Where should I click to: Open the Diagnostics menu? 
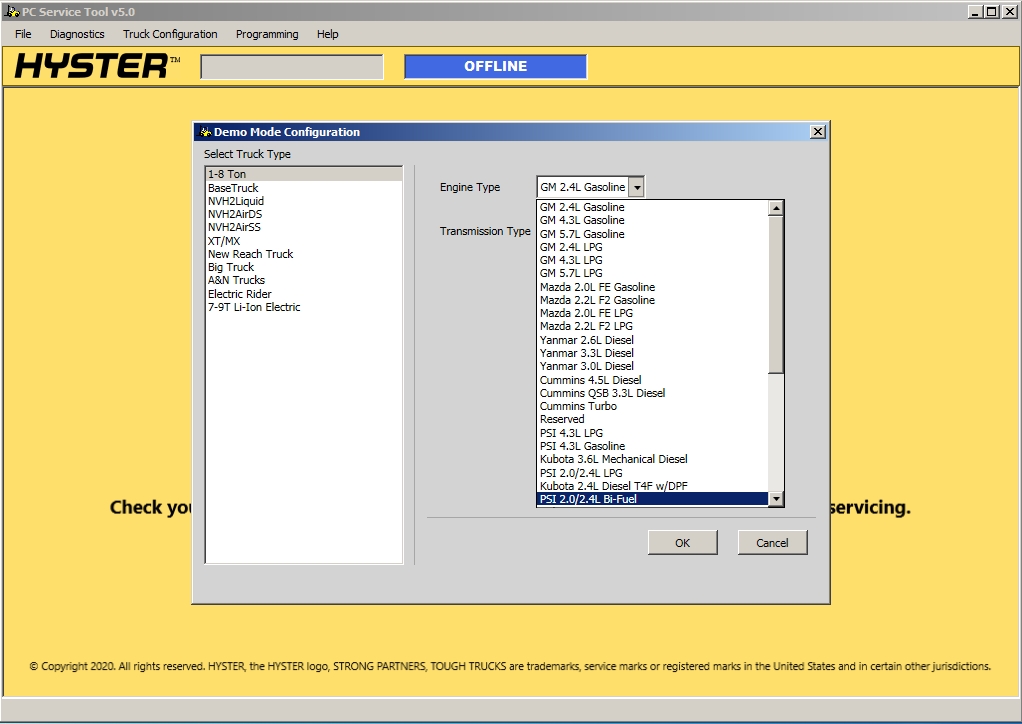coord(76,33)
